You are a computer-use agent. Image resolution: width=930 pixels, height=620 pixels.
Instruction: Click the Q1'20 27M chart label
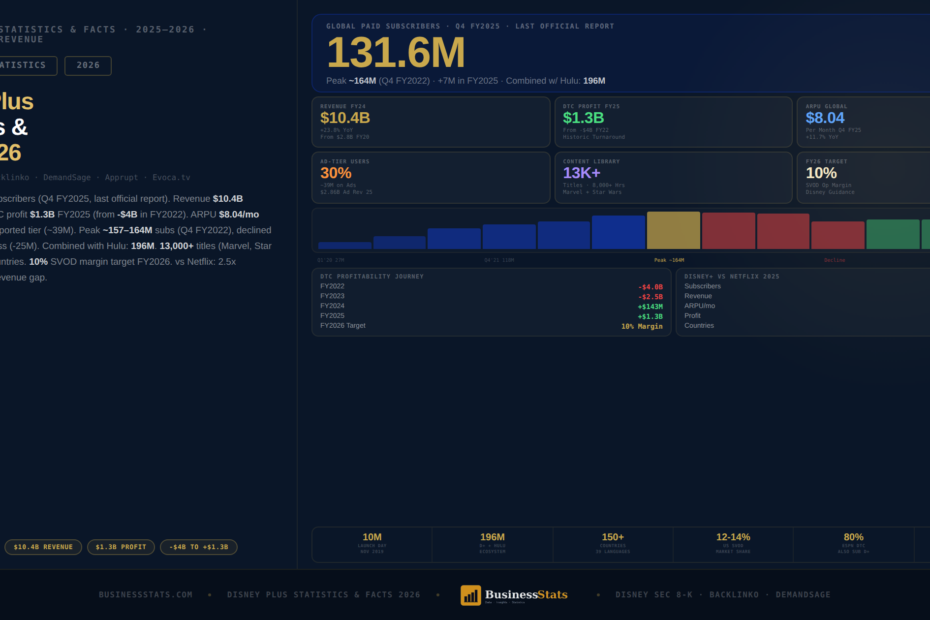[x=330, y=260]
